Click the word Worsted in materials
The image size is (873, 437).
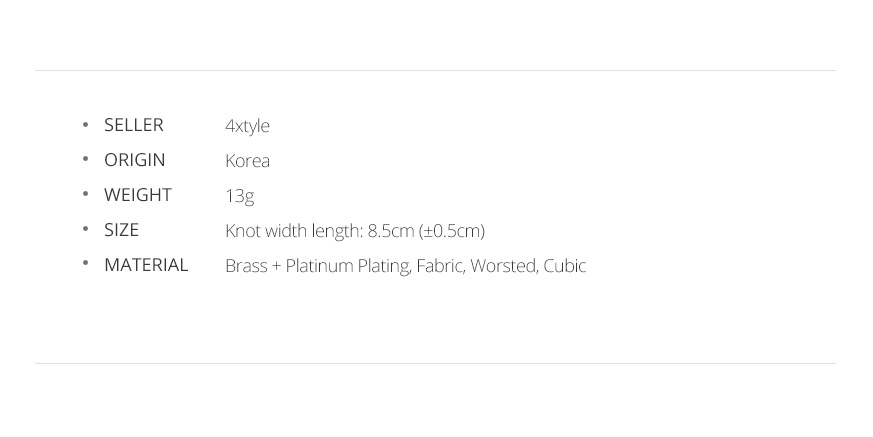click(504, 266)
